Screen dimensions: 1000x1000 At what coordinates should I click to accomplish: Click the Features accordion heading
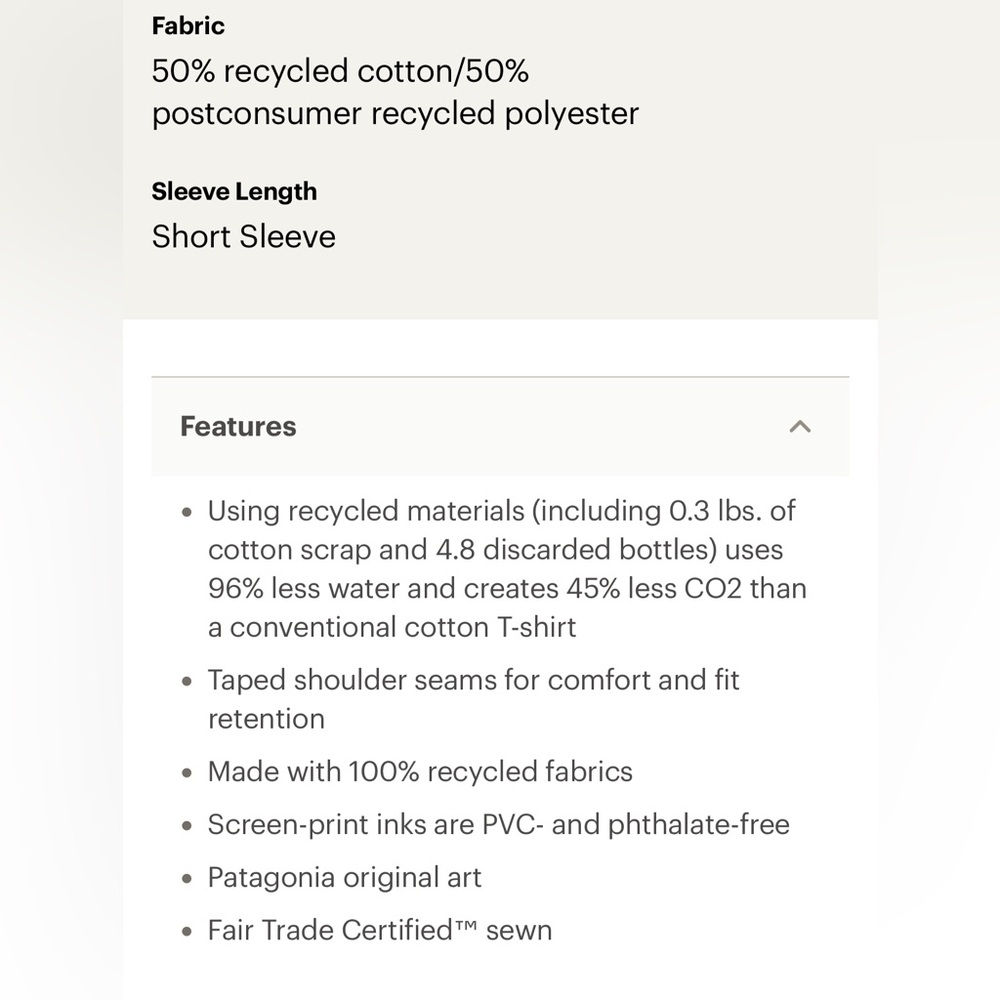point(238,426)
